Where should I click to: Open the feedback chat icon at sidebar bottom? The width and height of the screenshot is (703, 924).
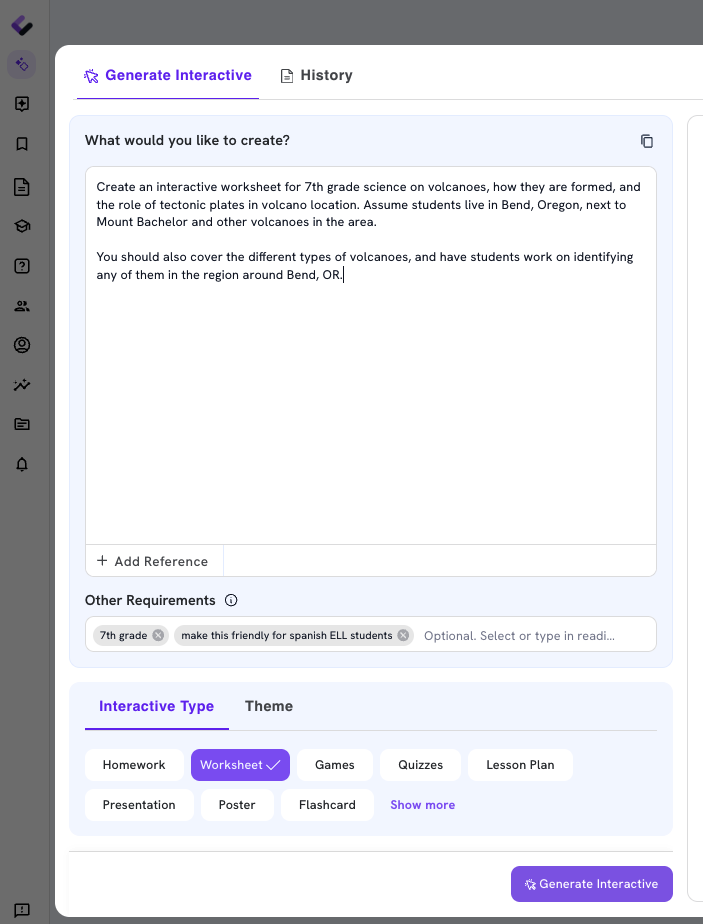point(22,910)
